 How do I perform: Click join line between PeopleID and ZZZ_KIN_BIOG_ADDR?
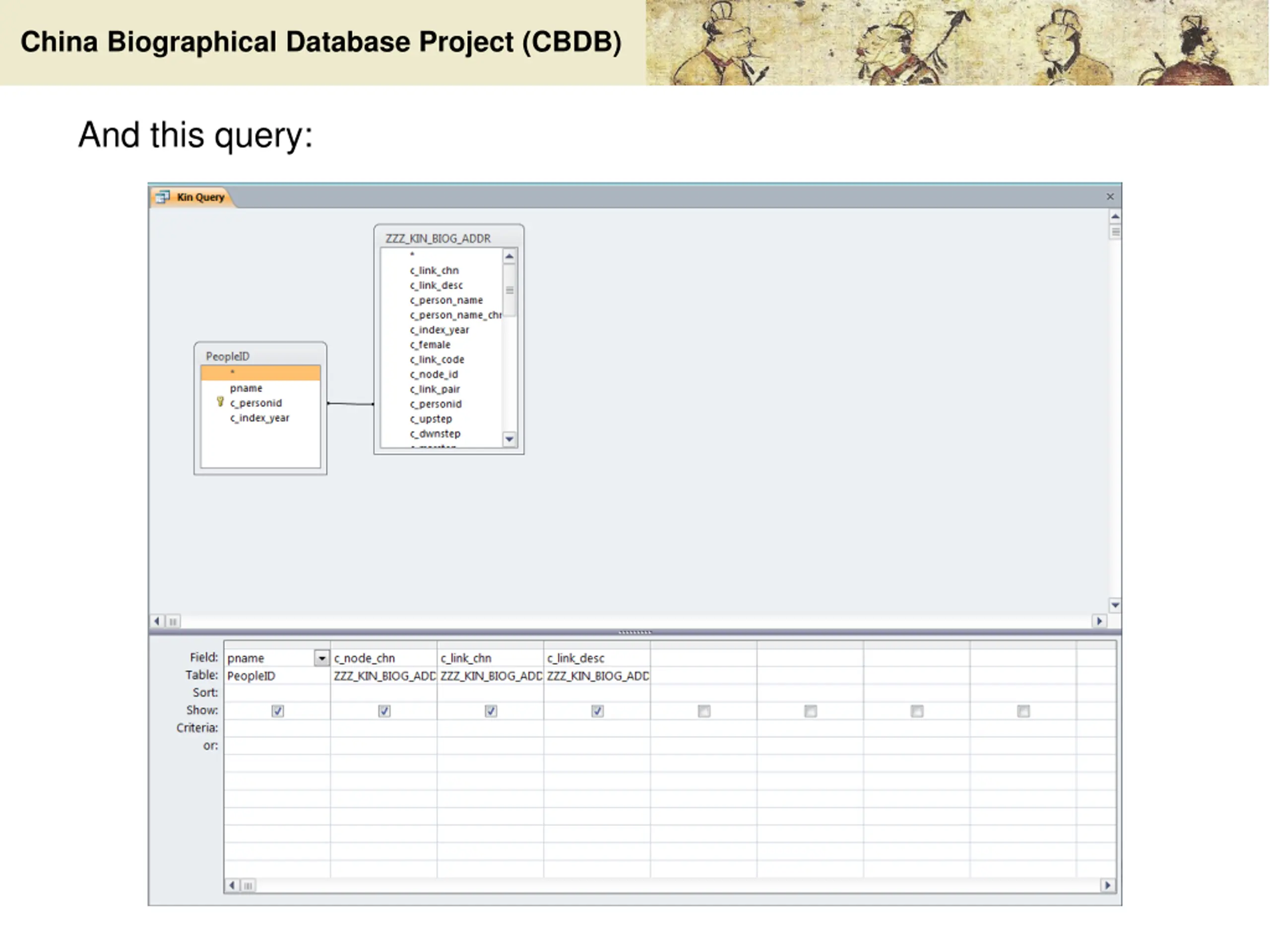(x=350, y=404)
